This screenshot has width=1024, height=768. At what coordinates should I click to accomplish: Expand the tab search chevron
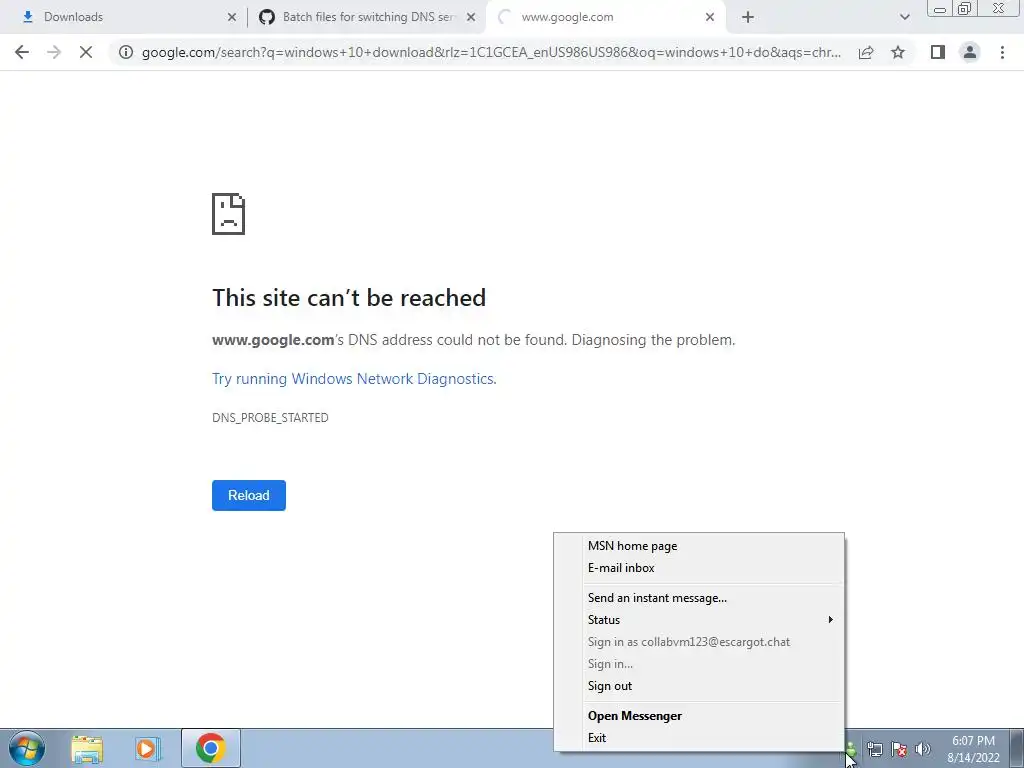(904, 17)
